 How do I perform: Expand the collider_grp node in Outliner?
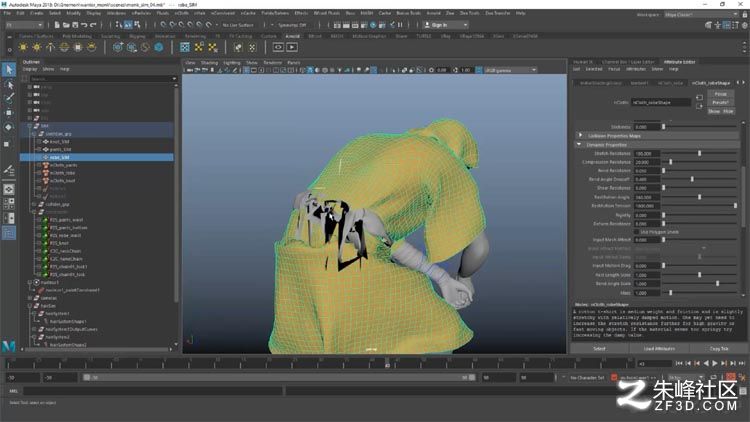pos(34,204)
